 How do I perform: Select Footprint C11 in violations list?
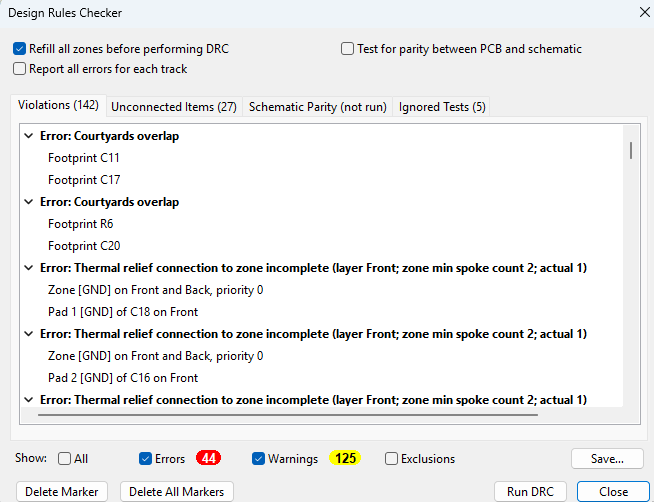[x=84, y=158]
